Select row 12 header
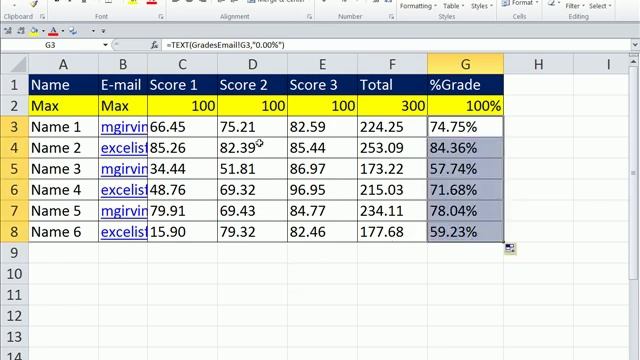The width and height of the screenshot is (640, 360). click(x=14, y=316)
